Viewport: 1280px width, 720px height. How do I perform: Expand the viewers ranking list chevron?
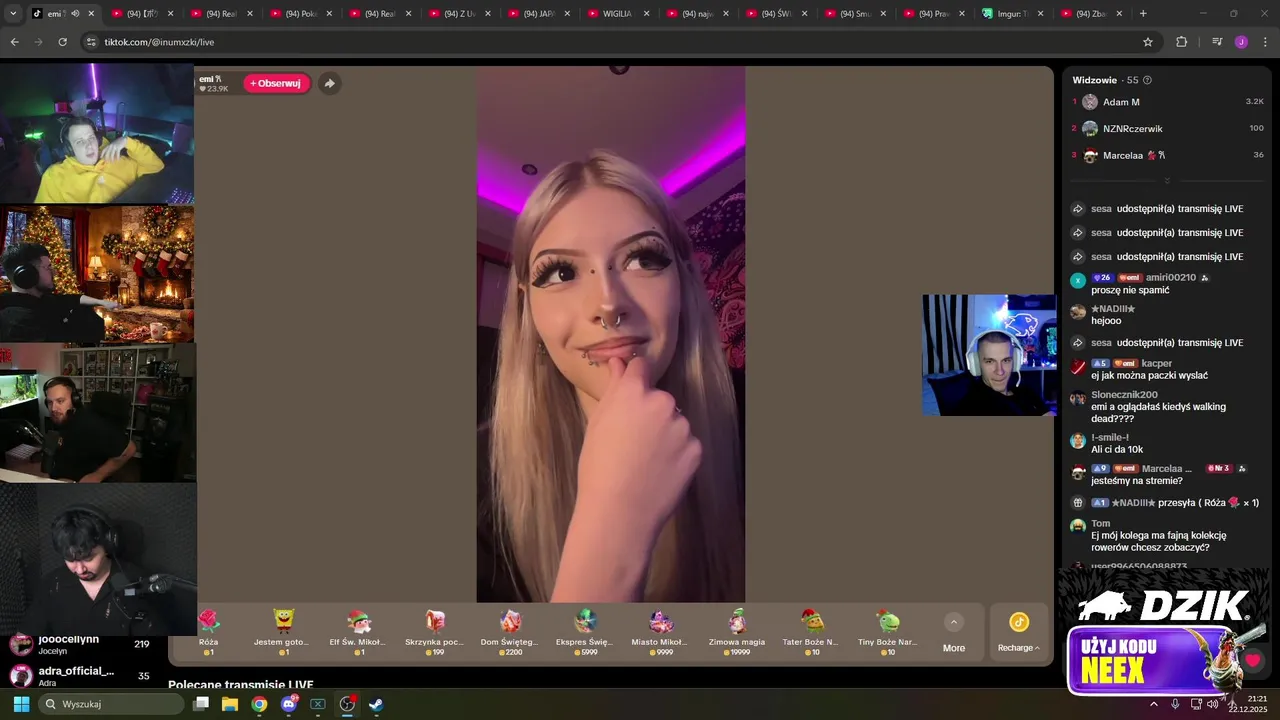click(x=1166, y=181)
